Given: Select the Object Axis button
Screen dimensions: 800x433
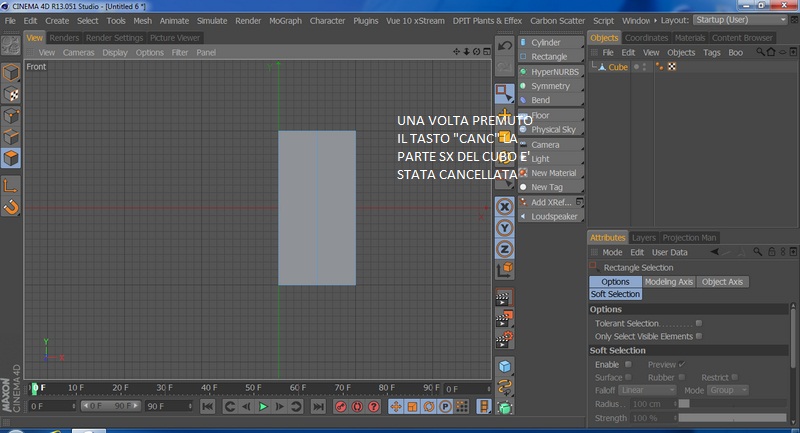Looking at the screenshot, I should point(722,282).
